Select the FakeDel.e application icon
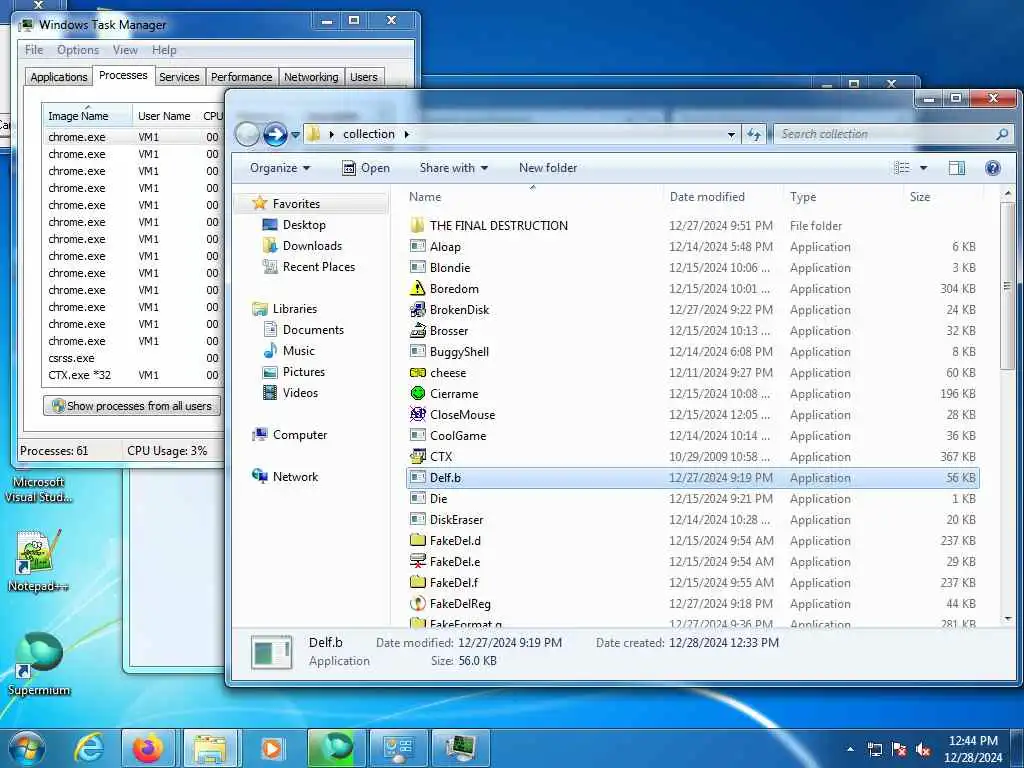 tap(417, 561)
